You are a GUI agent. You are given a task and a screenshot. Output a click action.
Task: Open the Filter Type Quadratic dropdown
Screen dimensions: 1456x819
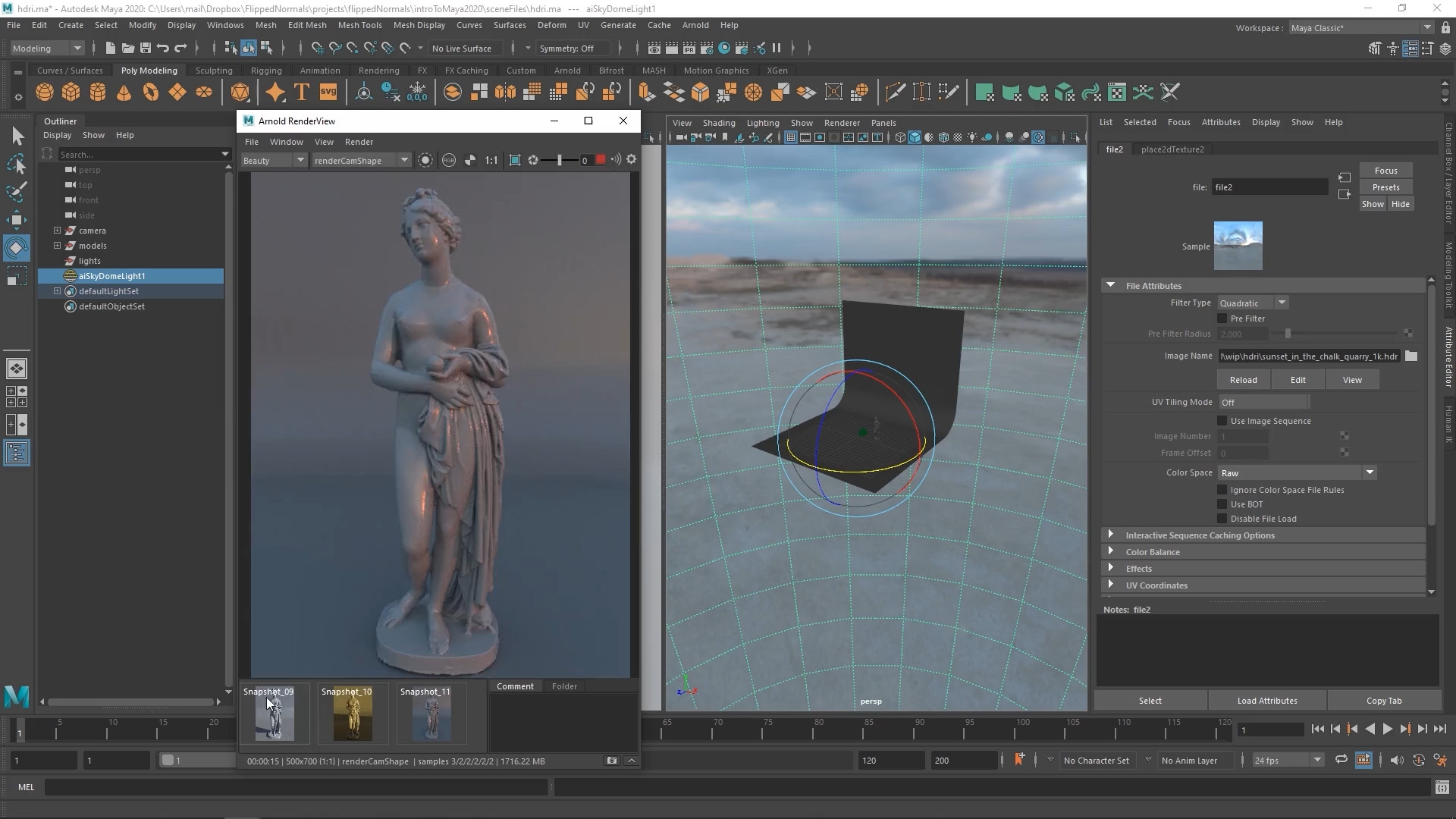point(1253,303)
